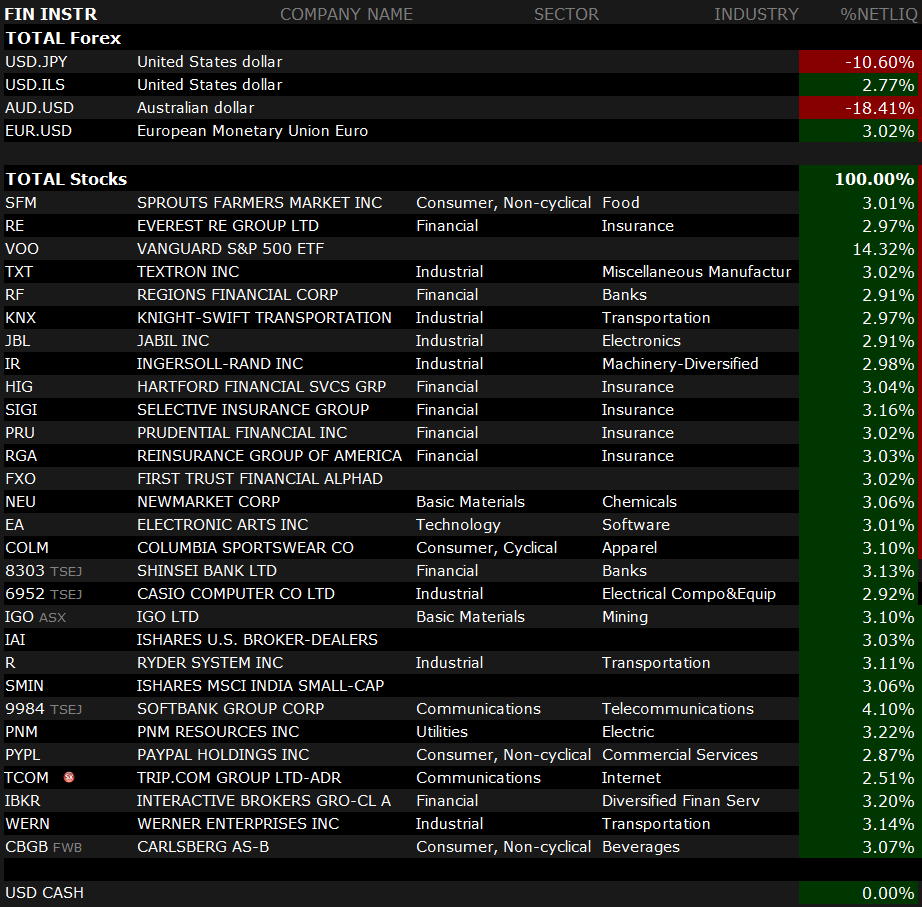Viewport: 922px width, 907px height.
Task: Select FIRST TRUST FINANCIAL ALPHAD
Action: 260,479
